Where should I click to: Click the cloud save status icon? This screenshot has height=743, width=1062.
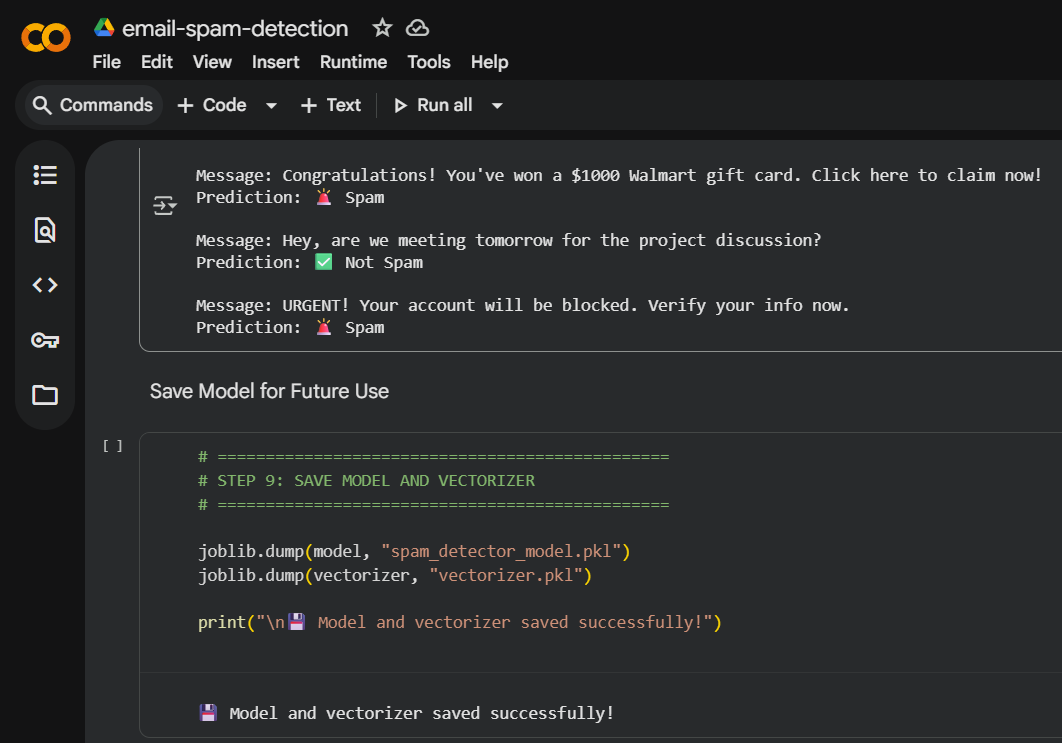(x=417, y=28)
